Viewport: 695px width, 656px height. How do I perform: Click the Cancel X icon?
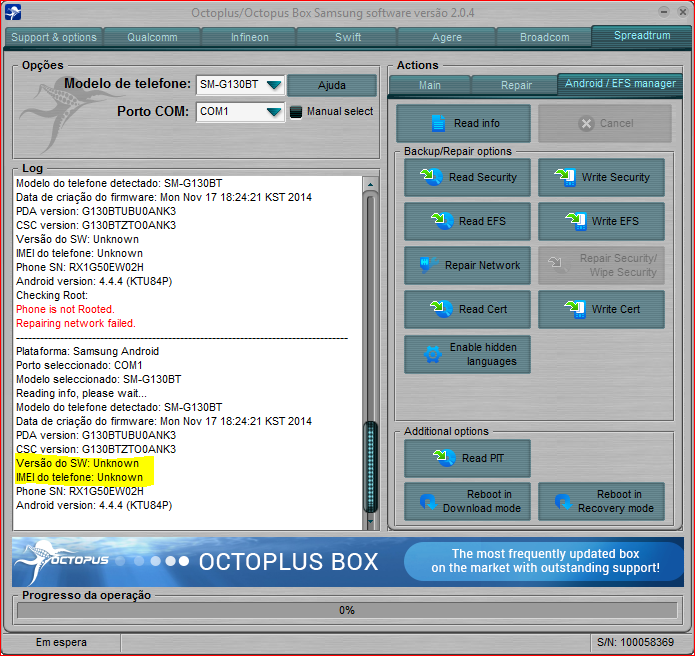pos(586,123)
